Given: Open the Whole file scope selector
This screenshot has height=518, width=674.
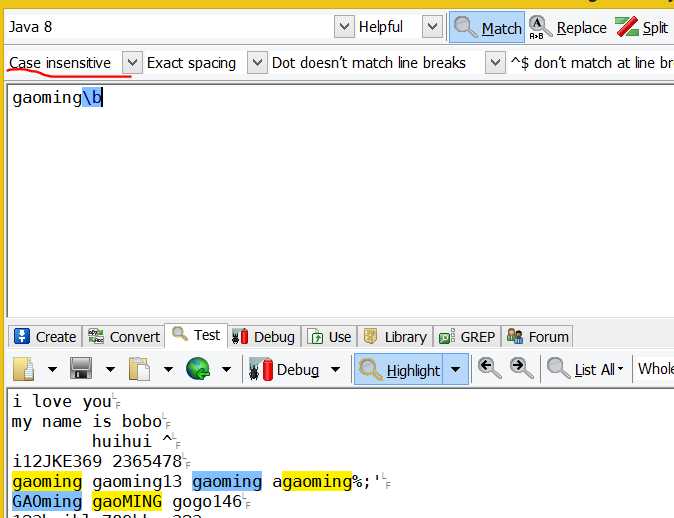Looking at the screenshot, I should point(654,369).
